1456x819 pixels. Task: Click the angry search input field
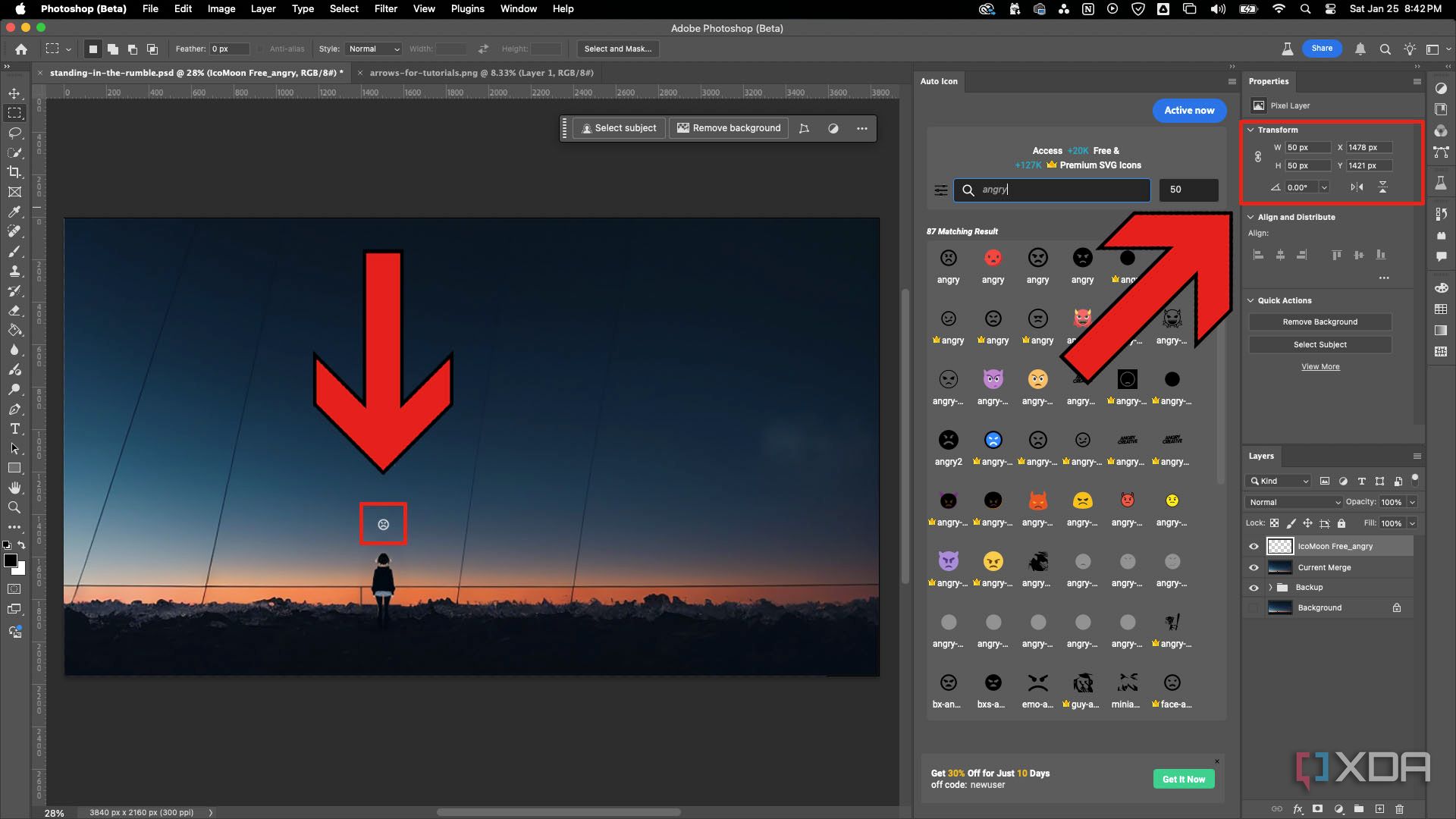pyautogui.click(x=1054, y=190)
